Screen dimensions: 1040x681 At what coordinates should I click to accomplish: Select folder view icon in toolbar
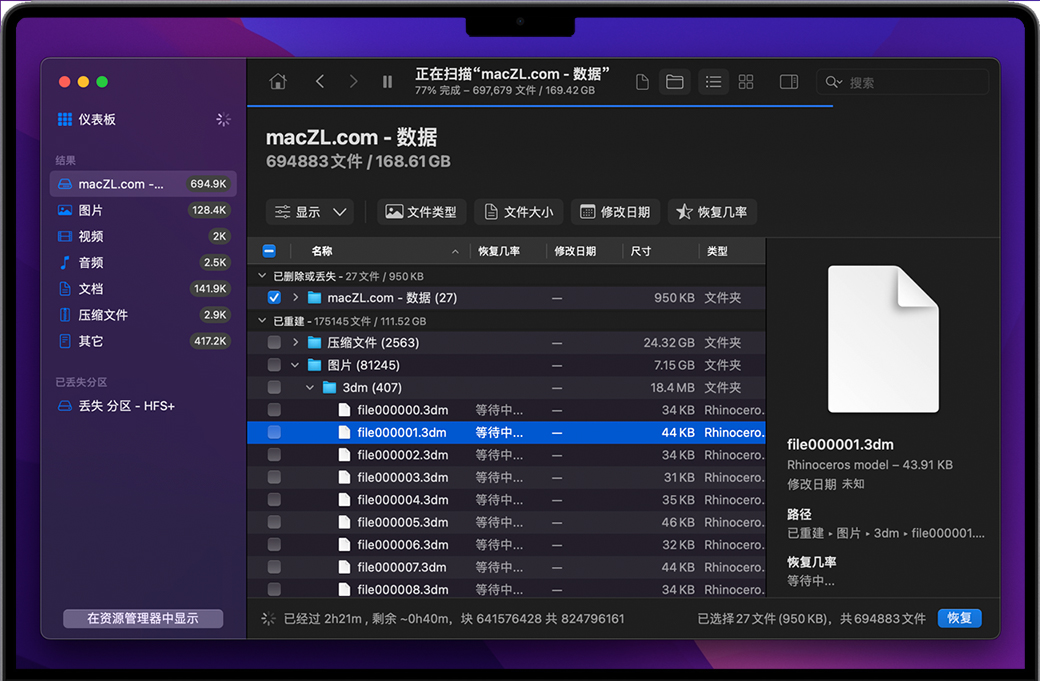tap(675, 82)
